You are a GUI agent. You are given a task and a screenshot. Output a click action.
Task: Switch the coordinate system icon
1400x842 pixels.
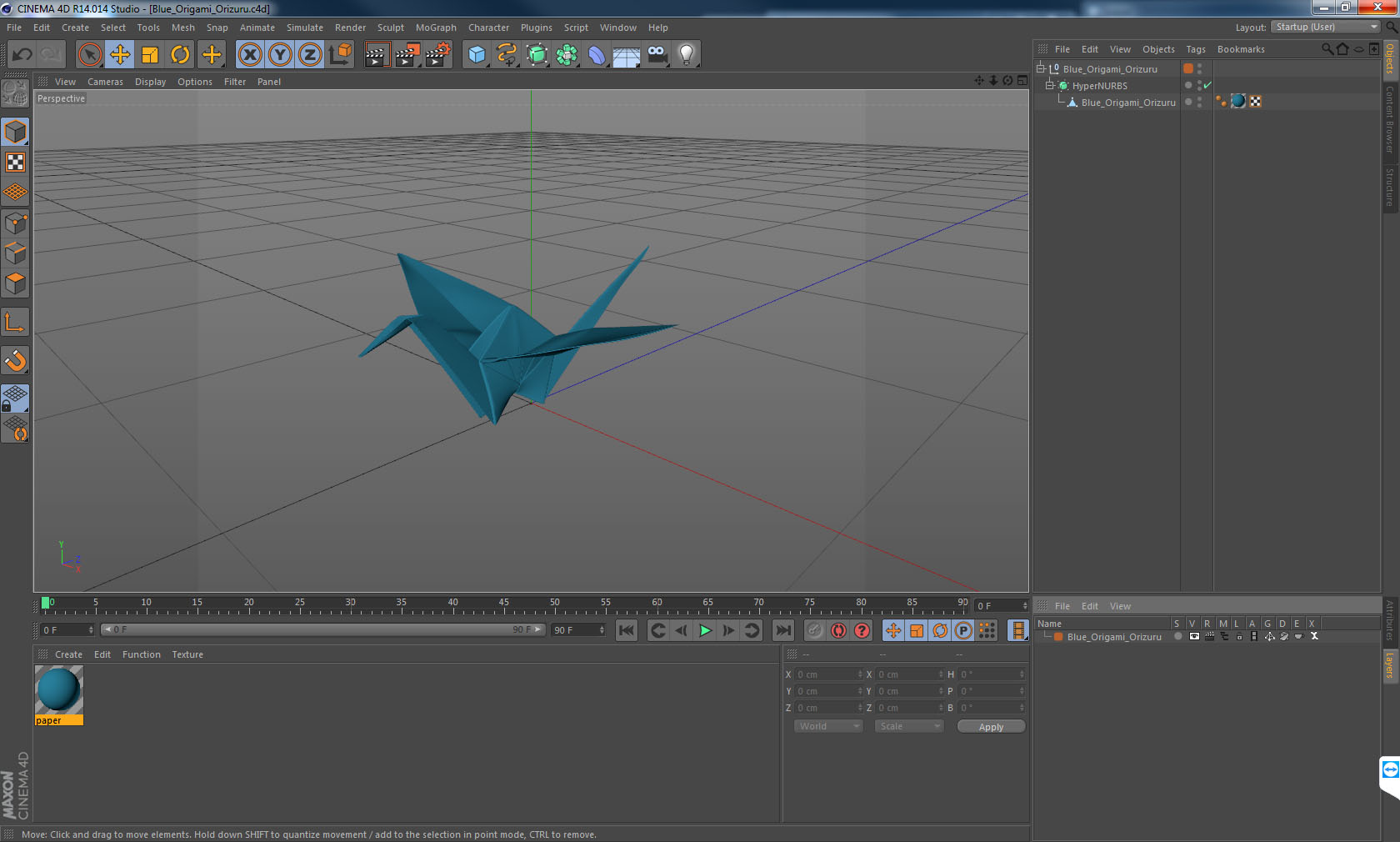[340, 55]
